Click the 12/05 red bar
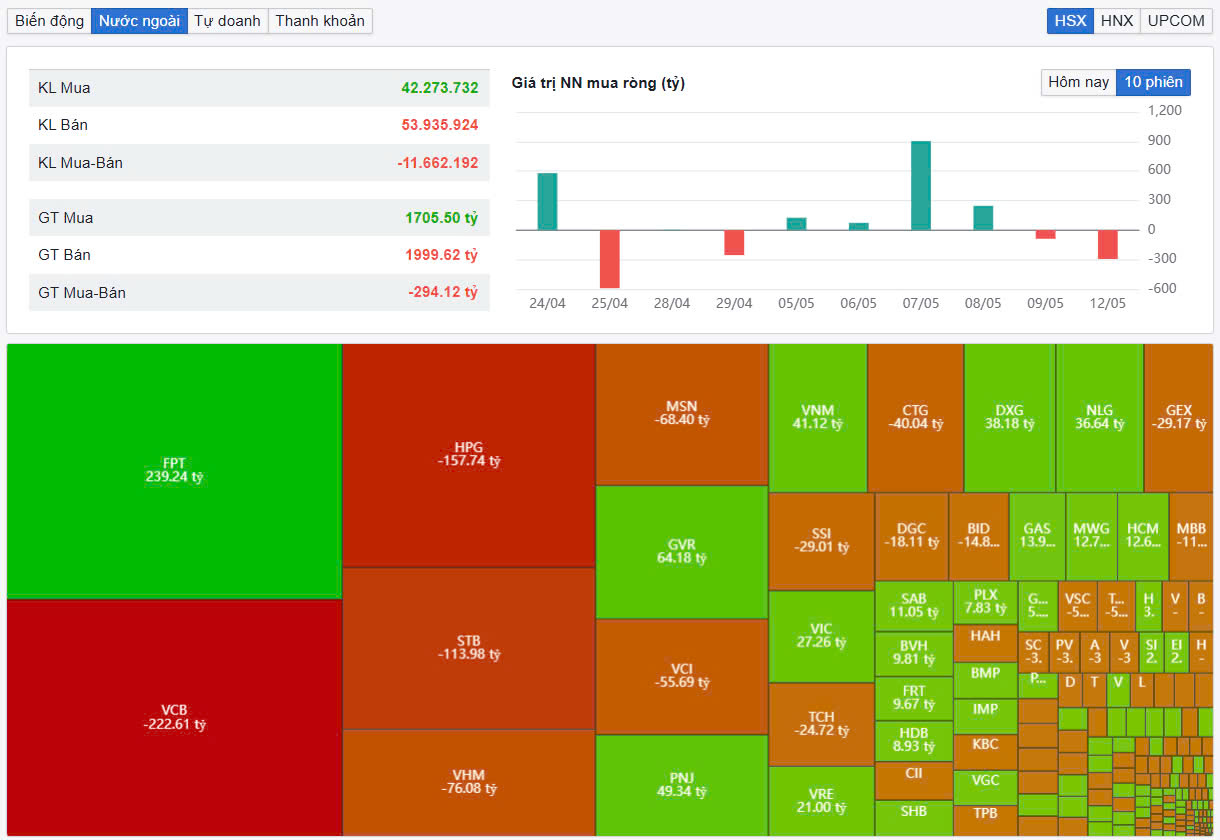Viewport: 1220px width, 840px height. point(1107,245)
